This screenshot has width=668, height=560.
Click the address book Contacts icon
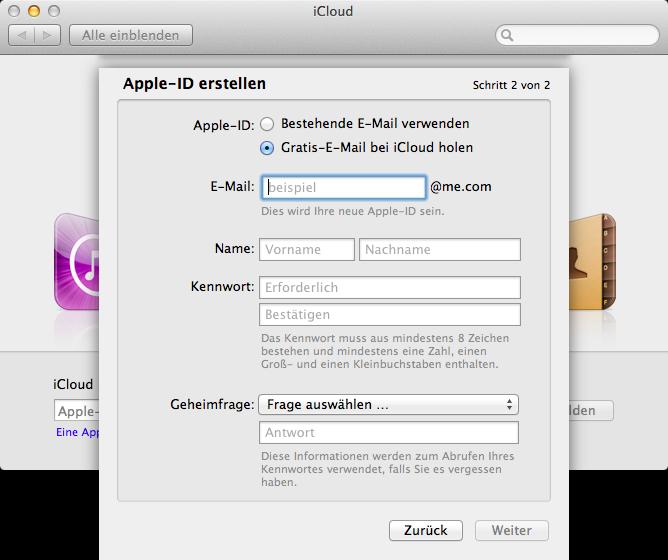pos(593,262)
